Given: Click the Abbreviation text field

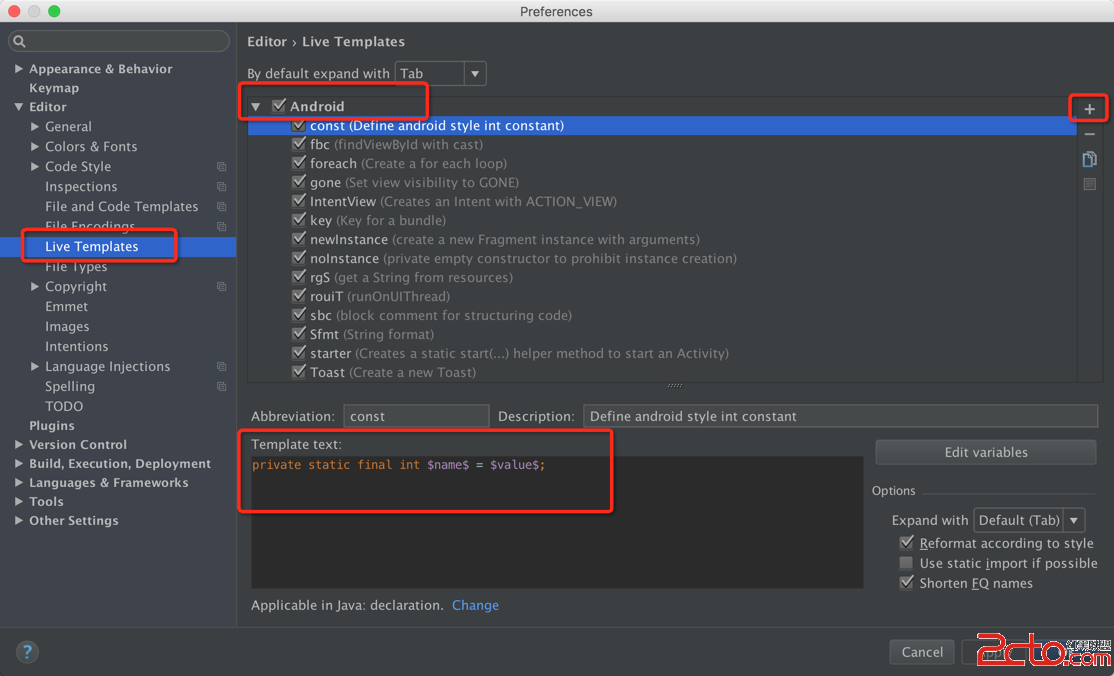Looking at the screenshot, I should coord(416,416).
